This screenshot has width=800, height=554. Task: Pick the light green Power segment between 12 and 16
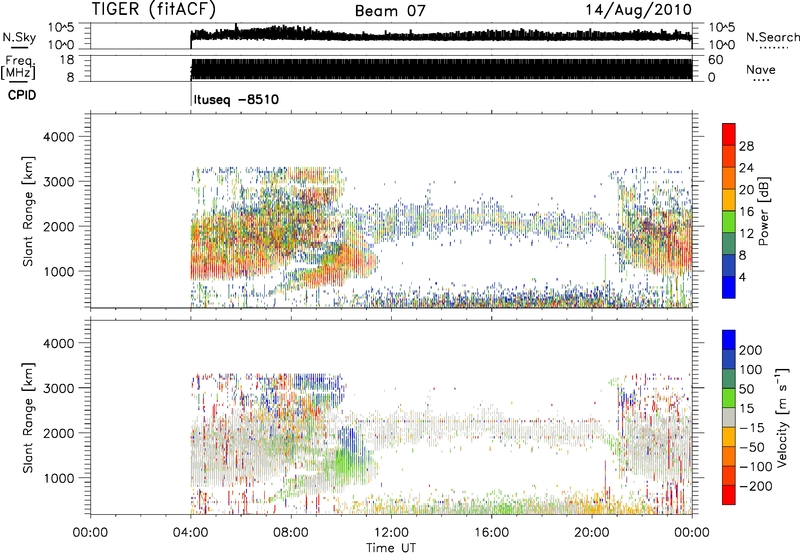[x=729, y=222]
